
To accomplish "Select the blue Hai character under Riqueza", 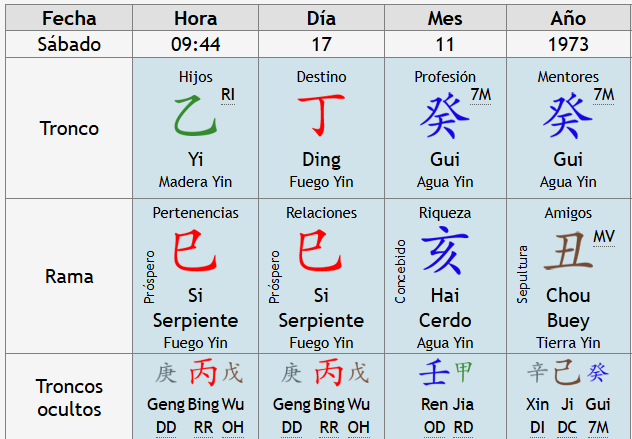I will point(445,250).
